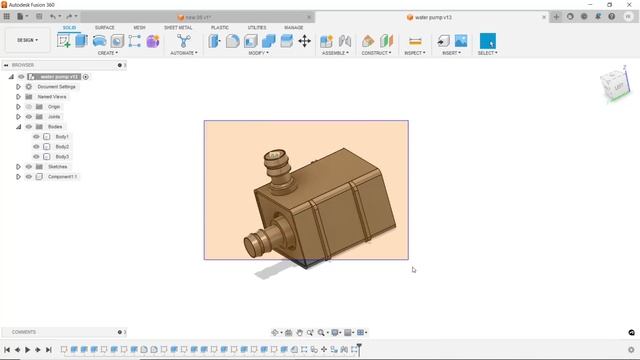The width and height of the screenshot is (640, 360).
Task: Select the Fillet tool icon
Action: pyautogui.click(x=233, y=41)
